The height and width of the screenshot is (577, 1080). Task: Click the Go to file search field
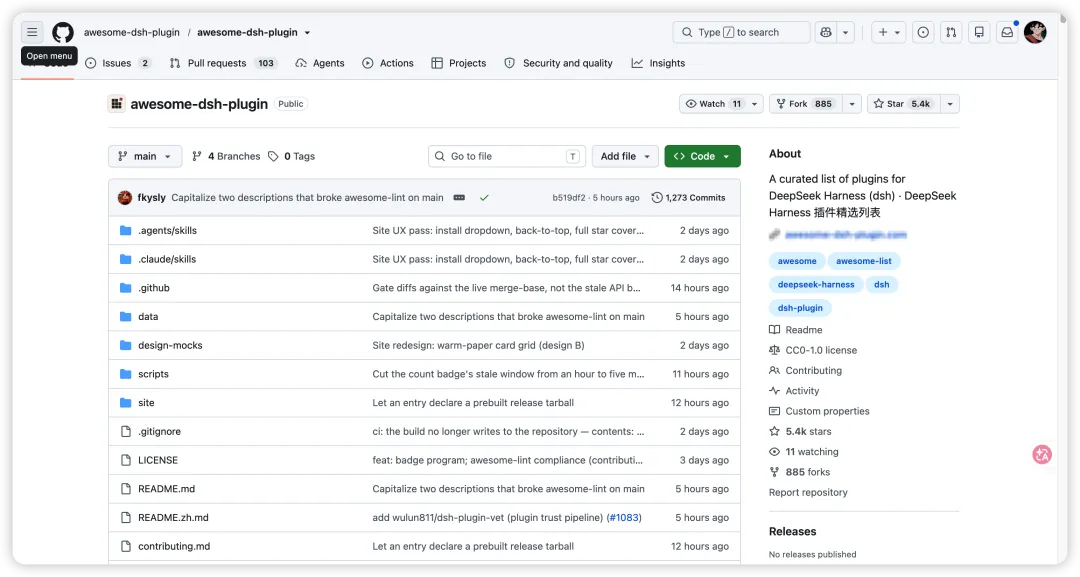click(506, 156)
